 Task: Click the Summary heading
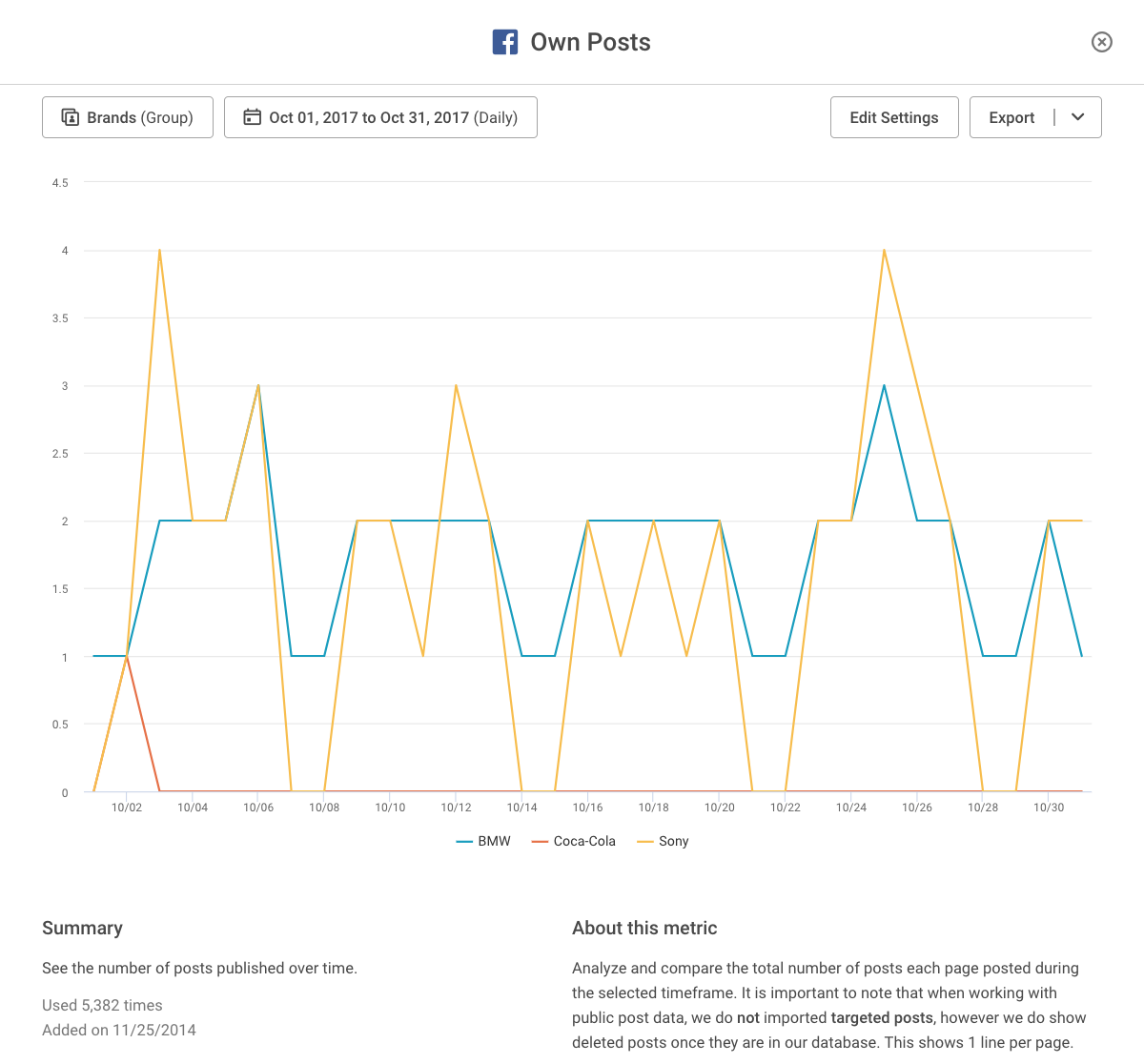(82, 928)
